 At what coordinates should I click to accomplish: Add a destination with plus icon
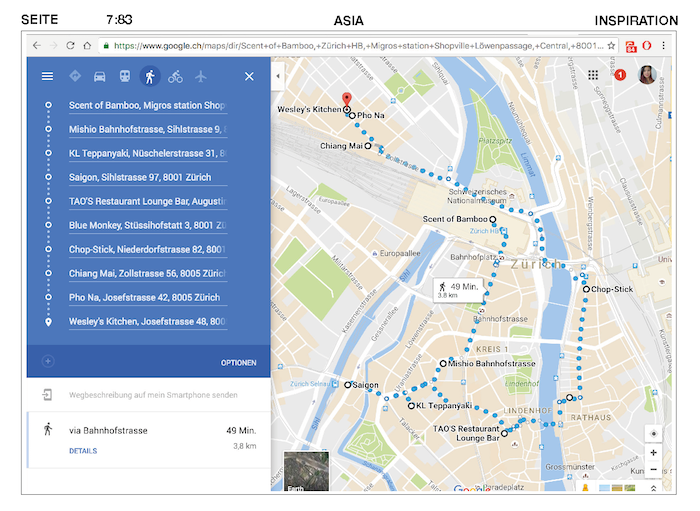pos(48,361)
